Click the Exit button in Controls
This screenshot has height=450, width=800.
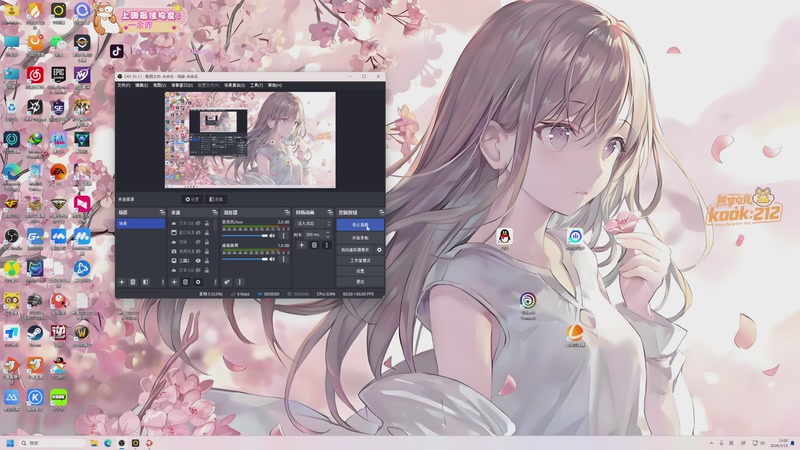pos(360,282)
